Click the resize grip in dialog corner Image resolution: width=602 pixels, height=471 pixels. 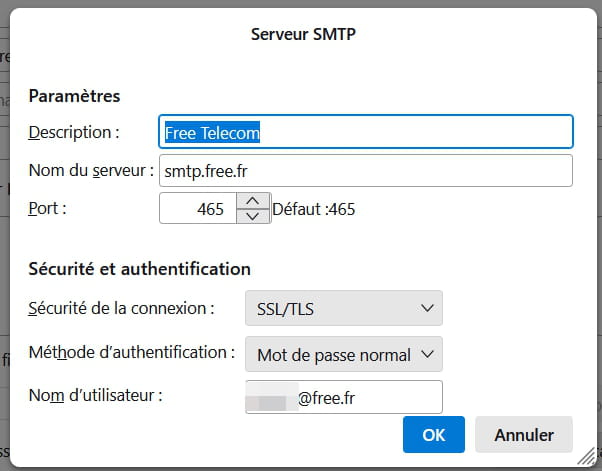click(x=586, y=456)
